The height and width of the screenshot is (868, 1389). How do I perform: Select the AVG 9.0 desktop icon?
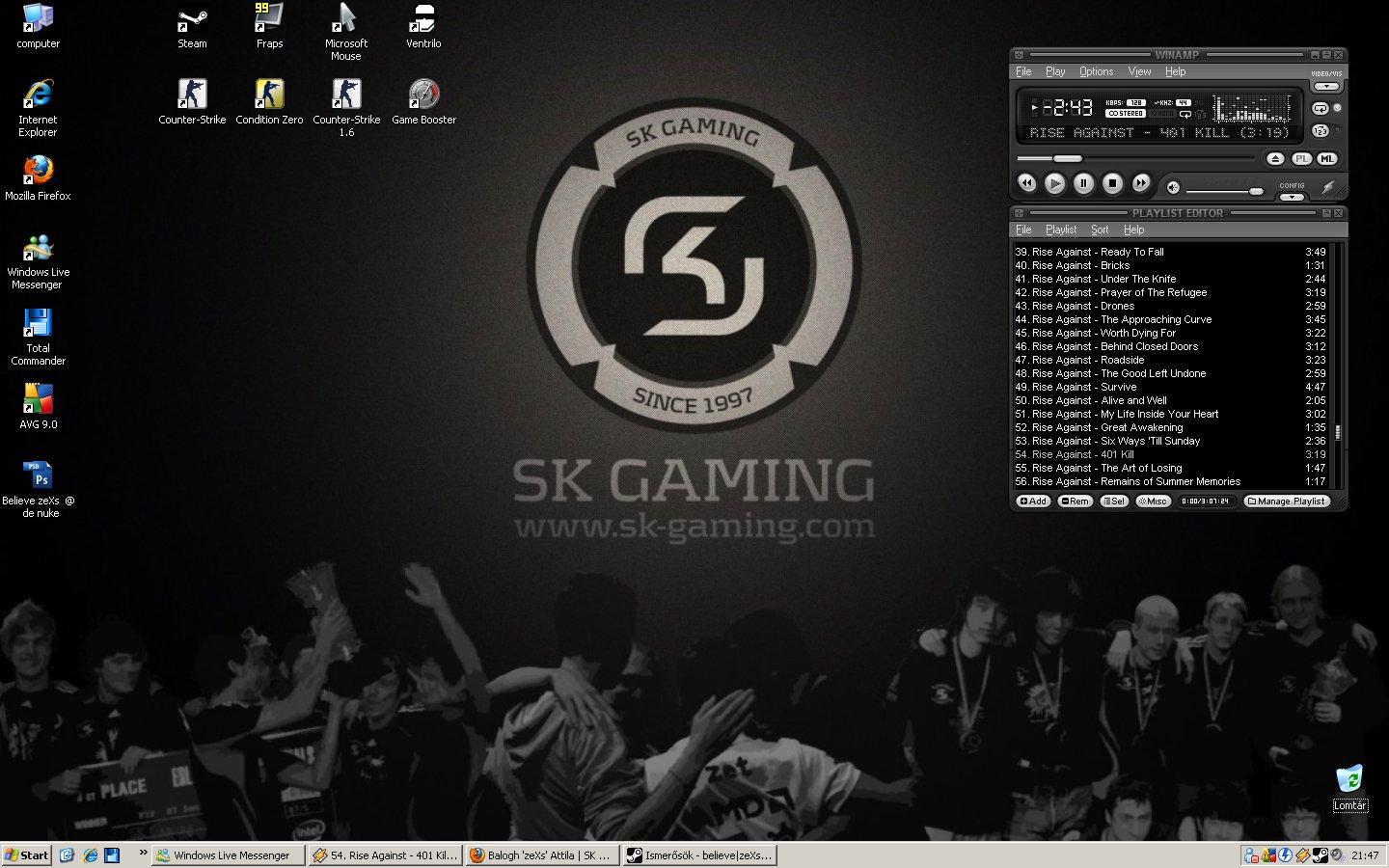point(38,407)
